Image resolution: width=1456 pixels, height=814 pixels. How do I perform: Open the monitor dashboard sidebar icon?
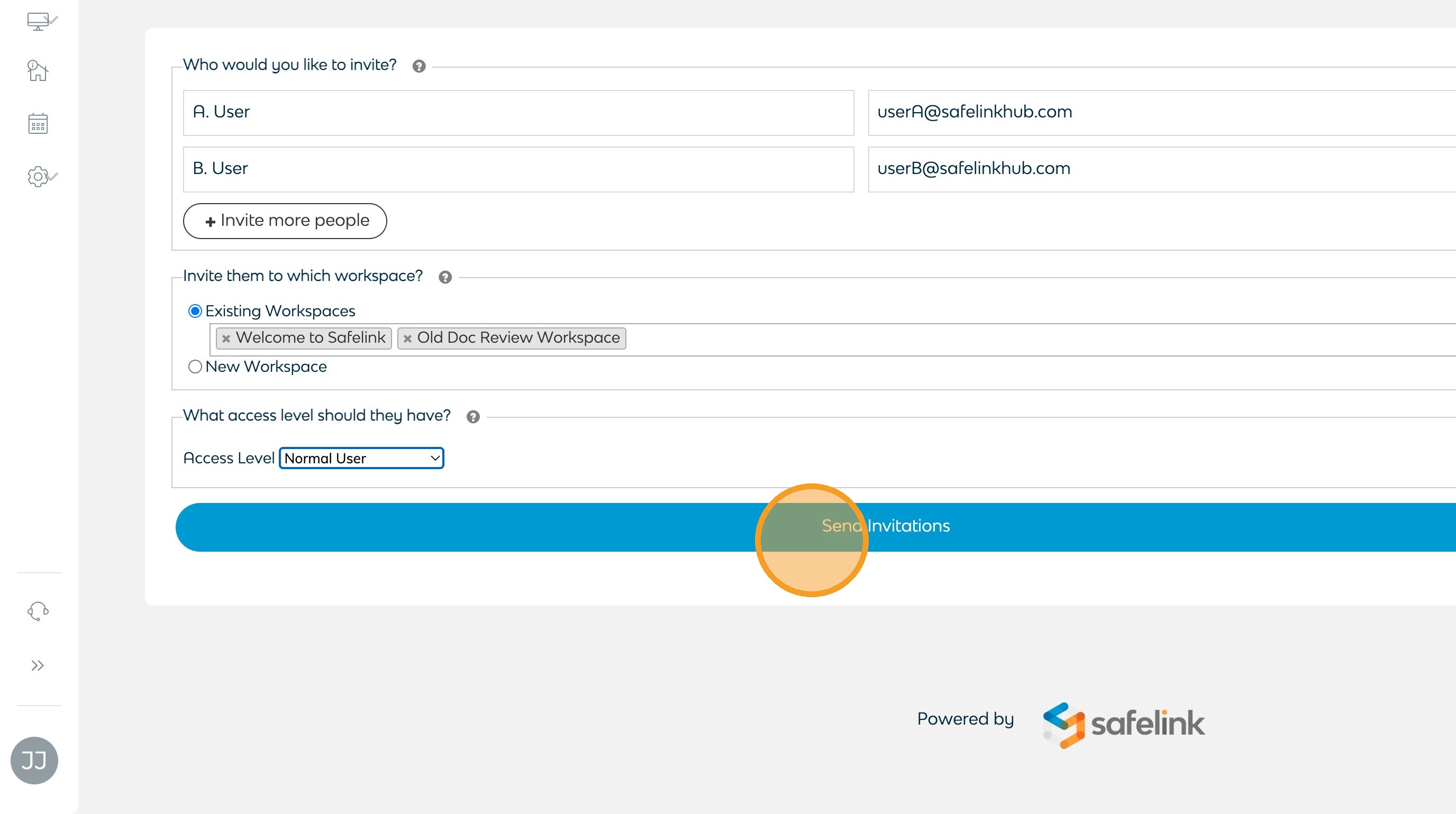(x=39, y=22)
